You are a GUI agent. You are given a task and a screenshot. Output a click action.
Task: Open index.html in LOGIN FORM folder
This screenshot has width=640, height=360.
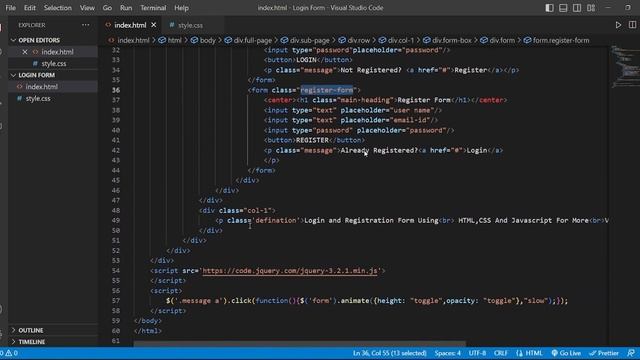point(41,87)
